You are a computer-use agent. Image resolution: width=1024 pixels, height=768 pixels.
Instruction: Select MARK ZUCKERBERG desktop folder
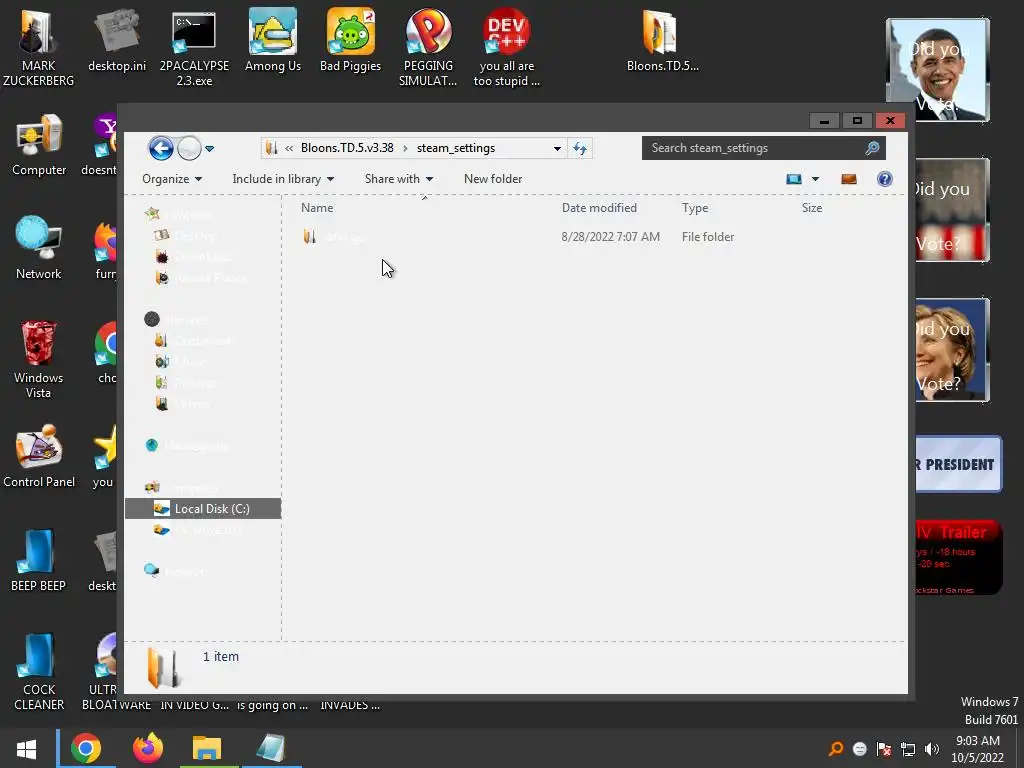click(39, 49)
